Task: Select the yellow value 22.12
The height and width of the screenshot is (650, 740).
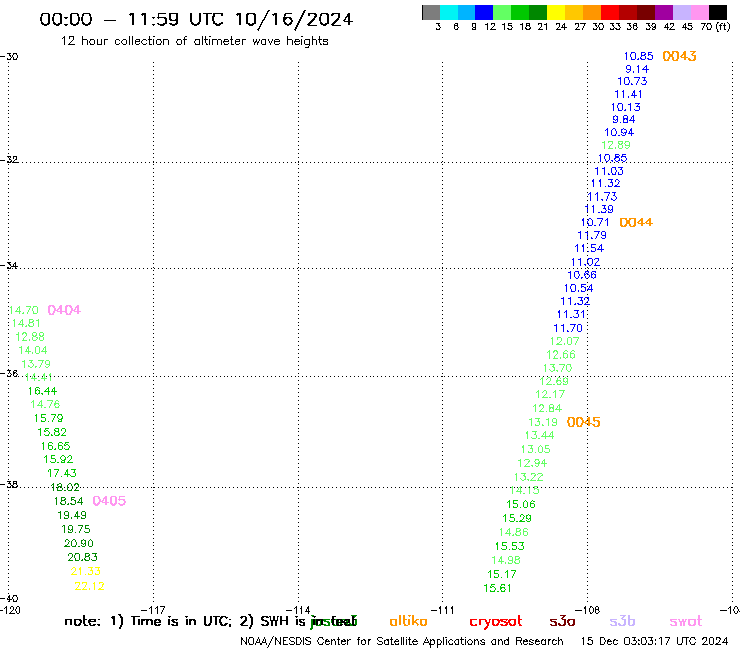Action: [x=89, y=586]
